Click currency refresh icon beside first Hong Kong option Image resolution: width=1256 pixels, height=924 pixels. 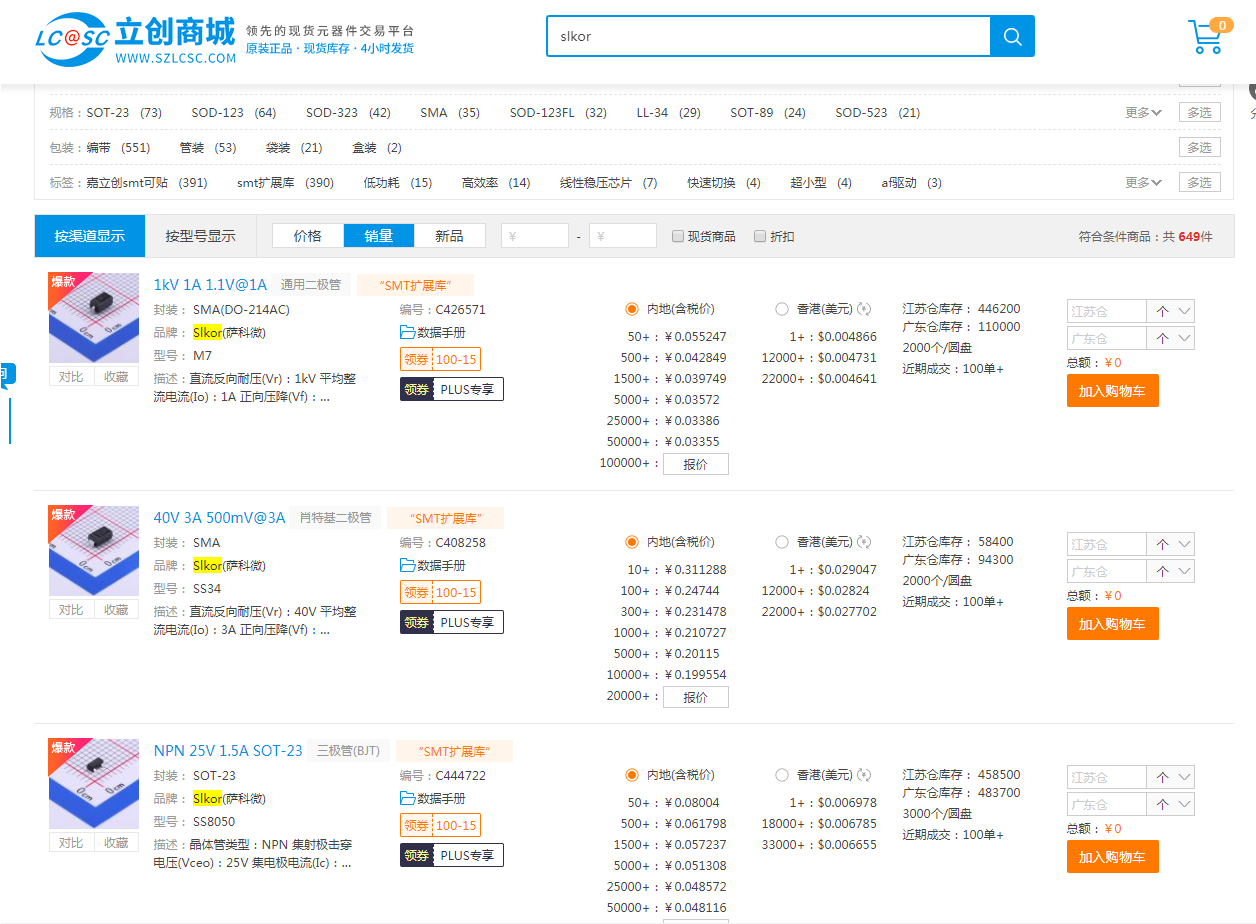point(864,310)
